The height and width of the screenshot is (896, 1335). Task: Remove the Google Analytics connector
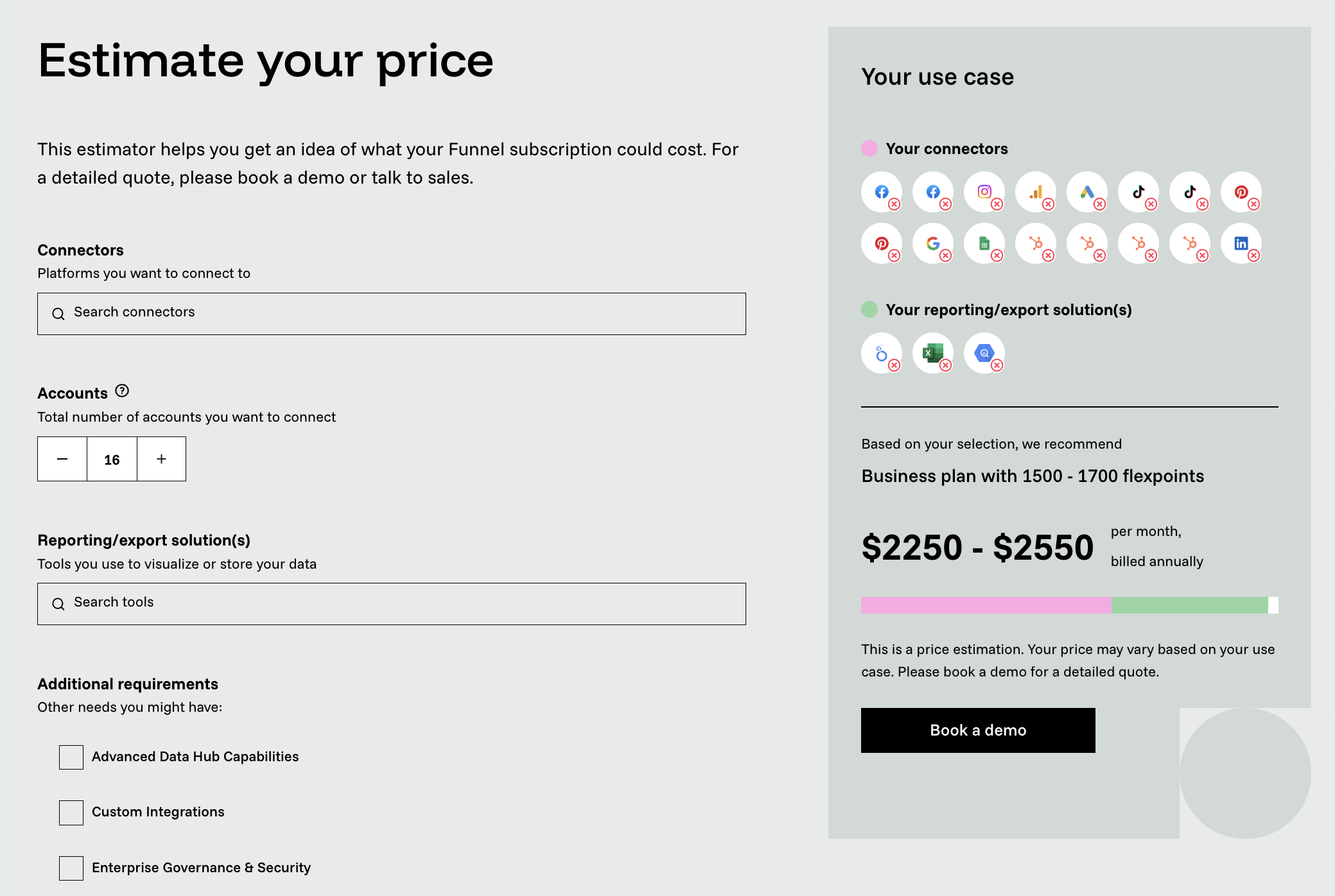click(x=1049, y=204)
